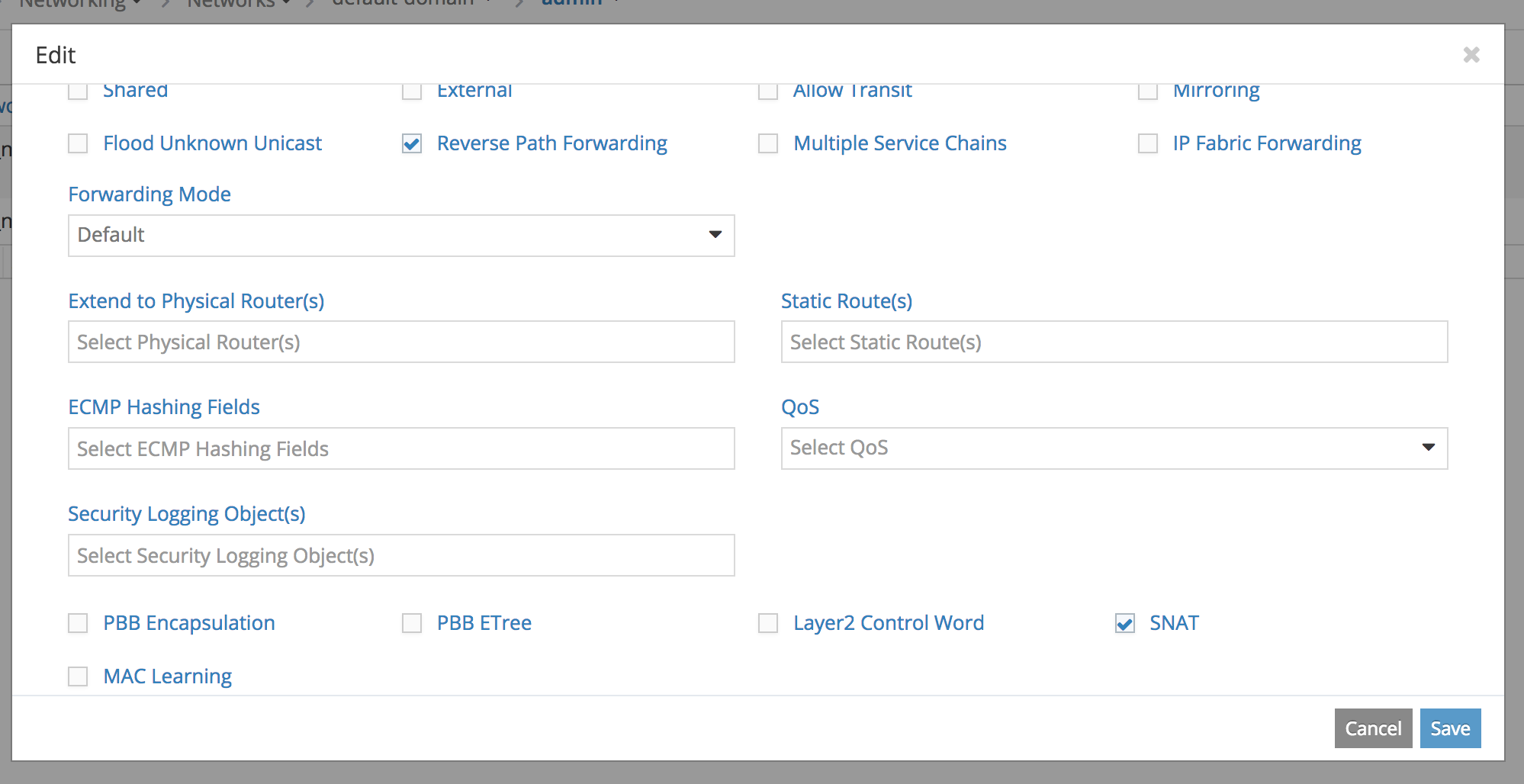
Task: Toggle Layer2 Control Word checkbox
Action: tap(768, 623)
